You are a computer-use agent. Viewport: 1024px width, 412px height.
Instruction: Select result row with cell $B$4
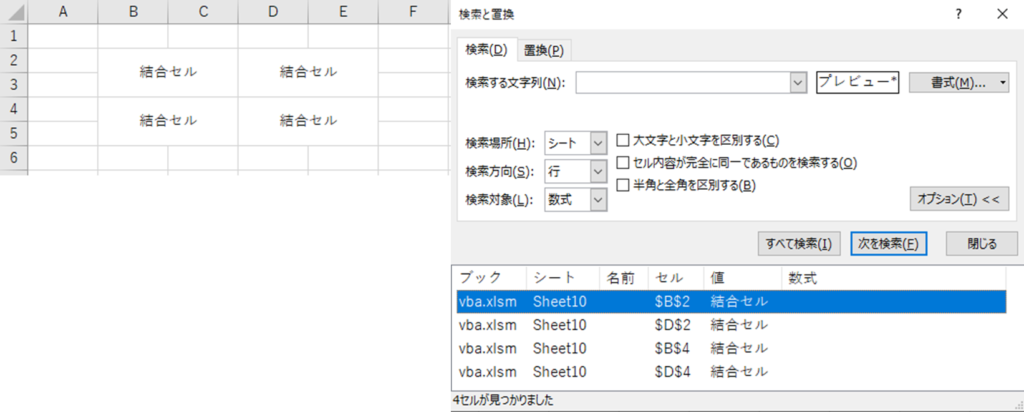click(731, 348)
